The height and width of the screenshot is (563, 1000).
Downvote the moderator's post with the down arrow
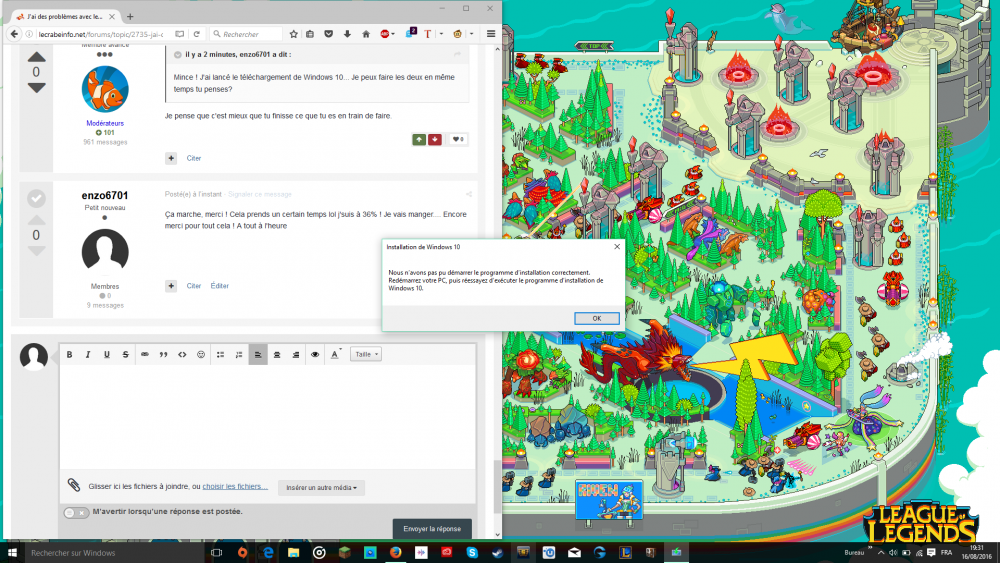[x=36, y=87]
